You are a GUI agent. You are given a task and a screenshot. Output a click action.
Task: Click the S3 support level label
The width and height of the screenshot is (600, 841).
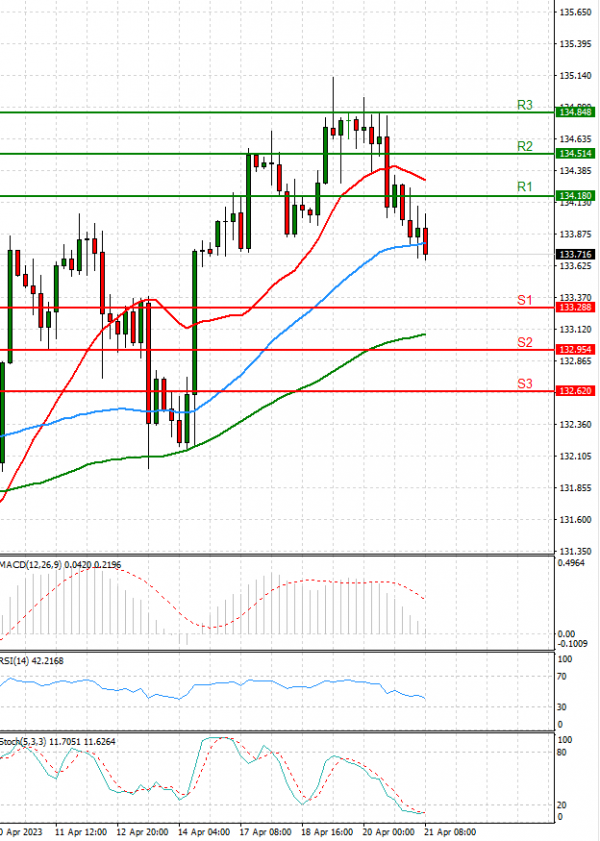pos(524,383)
